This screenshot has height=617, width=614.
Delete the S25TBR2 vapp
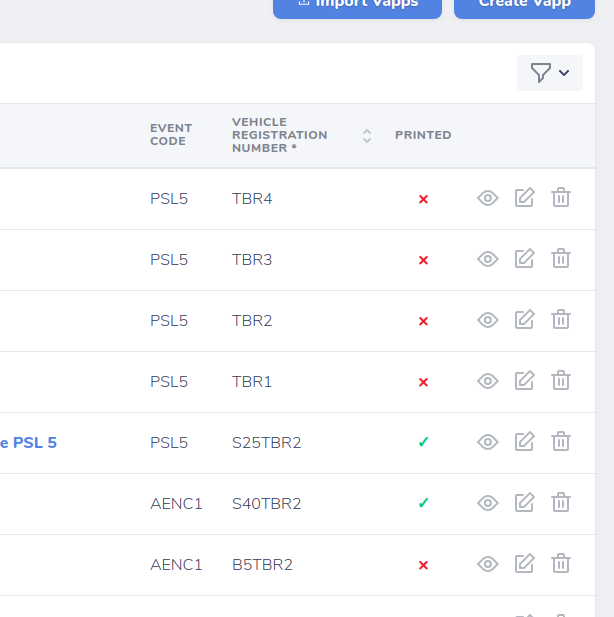[560, 441]
